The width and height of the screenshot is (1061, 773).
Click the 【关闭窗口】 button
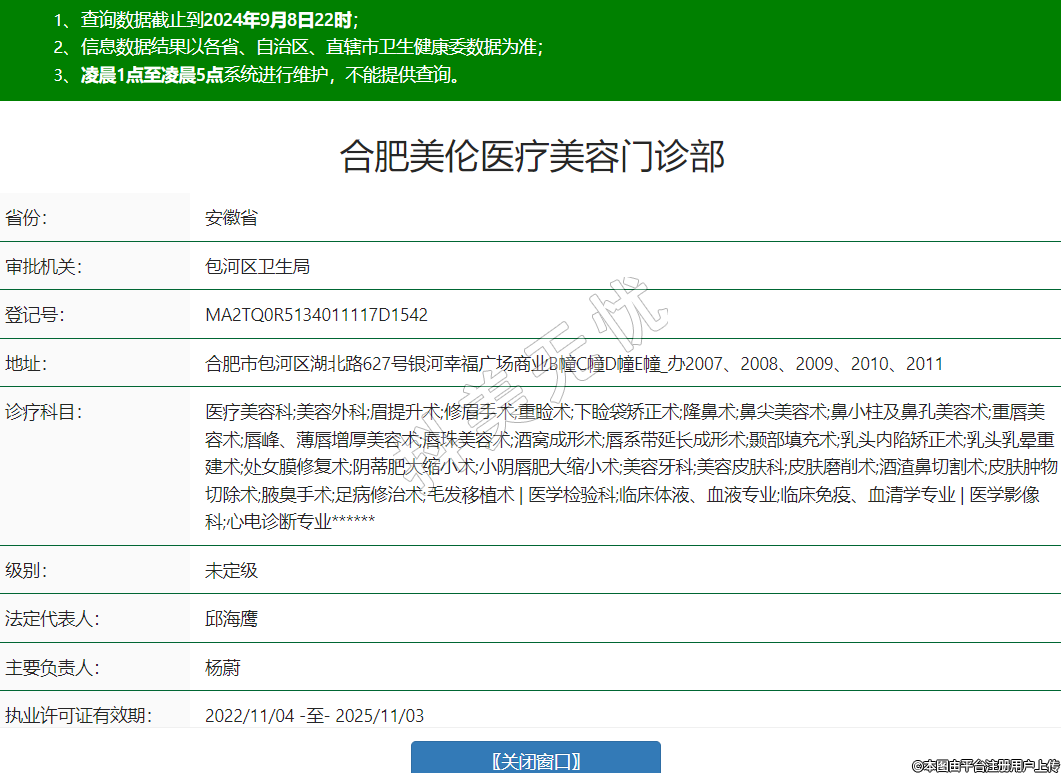click(535, 760)
